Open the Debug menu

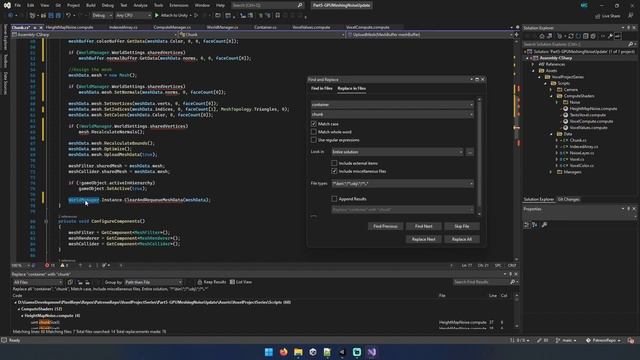coord(108,5)
